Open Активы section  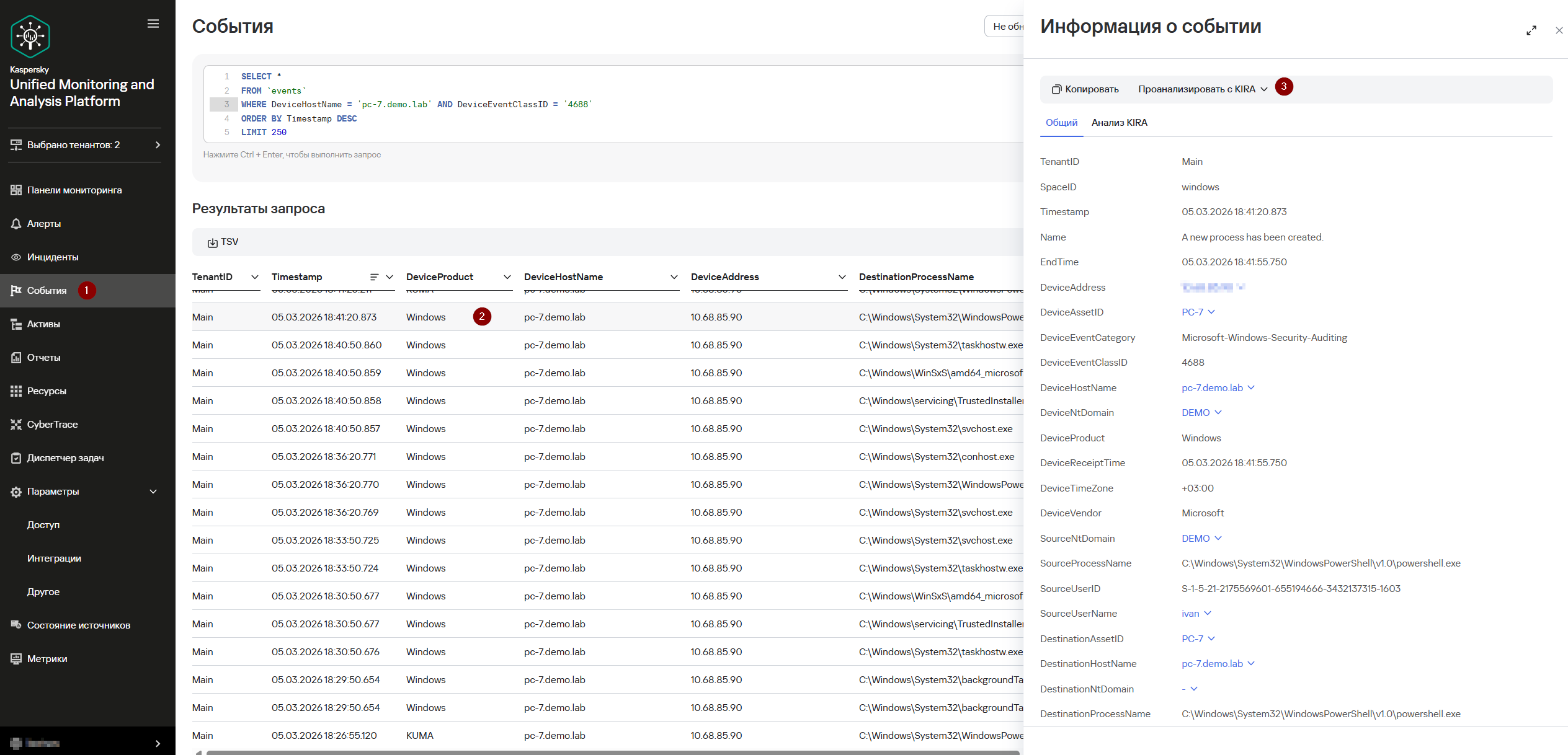point(43,324)
